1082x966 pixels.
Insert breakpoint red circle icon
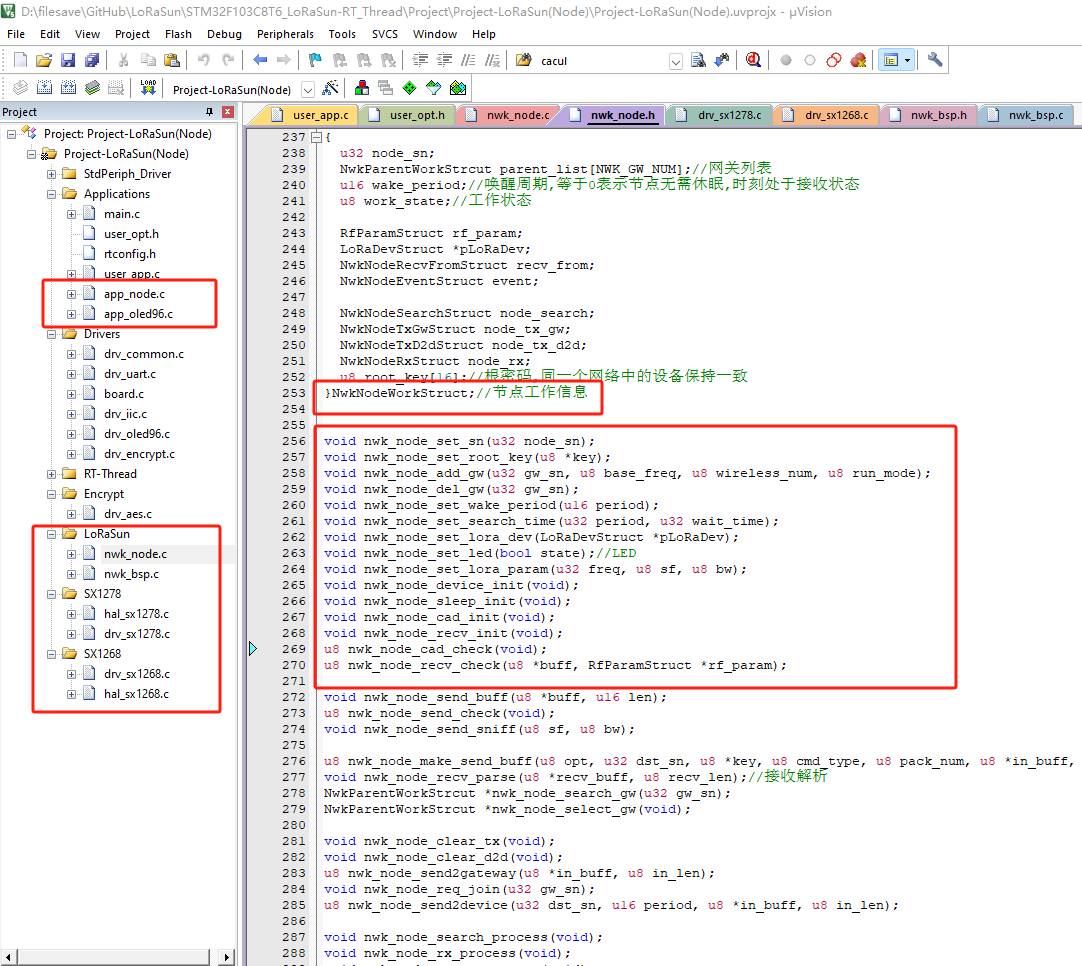(x=785, y=60)
